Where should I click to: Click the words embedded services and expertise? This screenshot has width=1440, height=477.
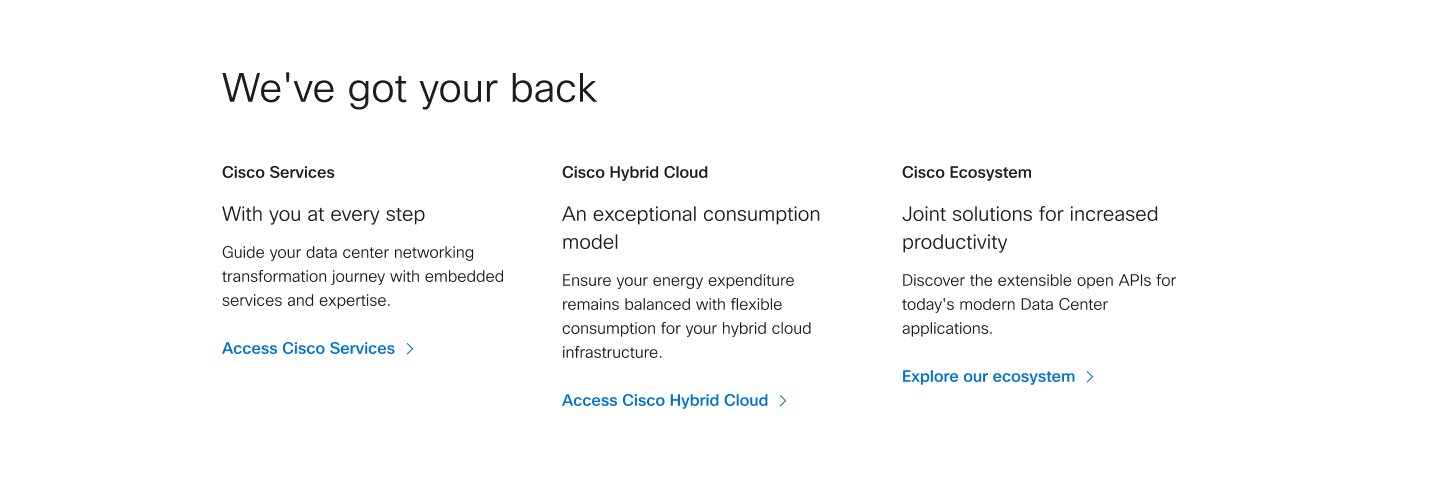(x=364, y=289)
